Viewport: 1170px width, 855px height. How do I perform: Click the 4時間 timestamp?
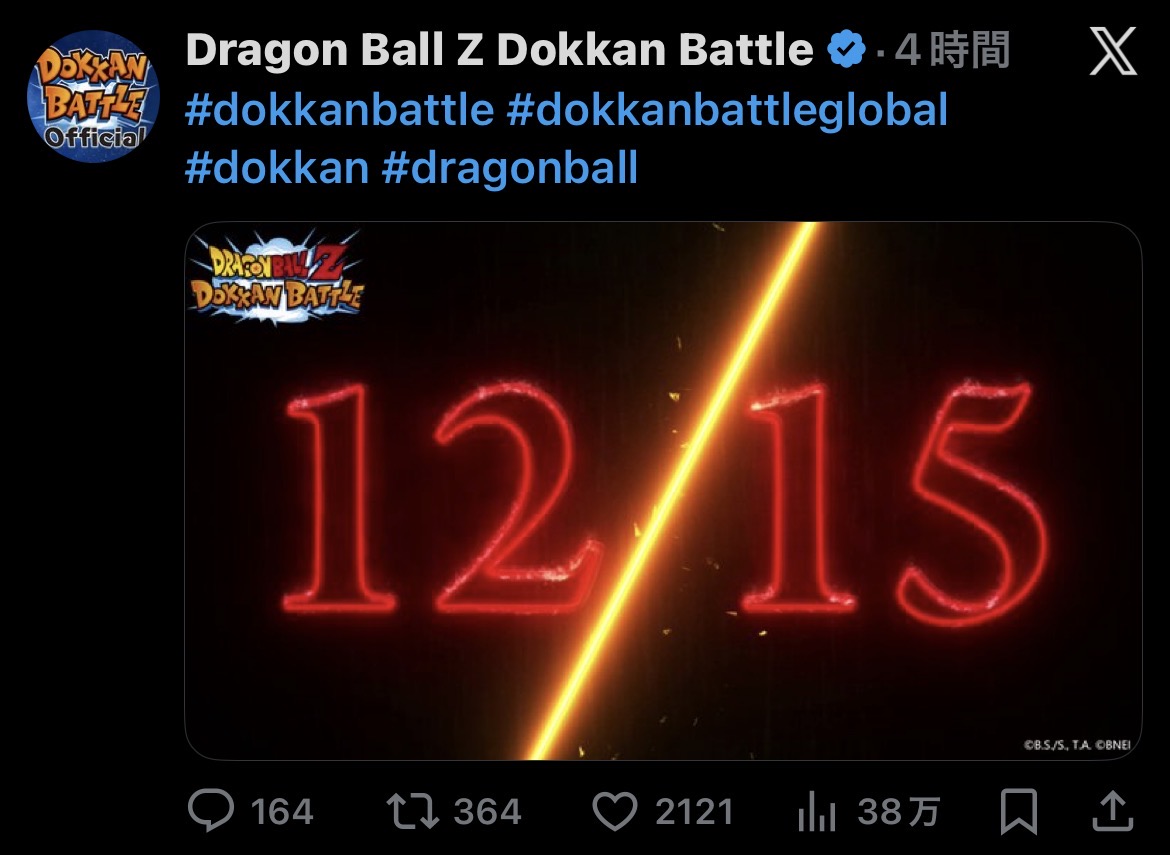click(951, 50)
